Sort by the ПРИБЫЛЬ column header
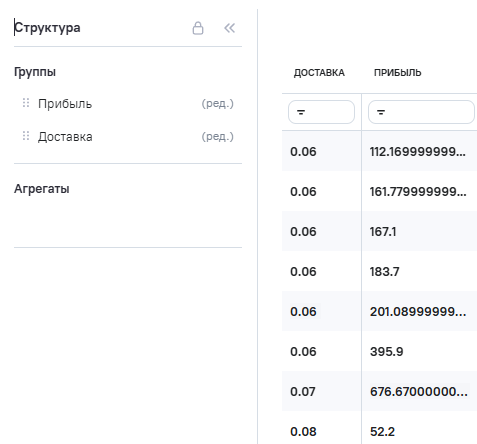This screenshot has width=477, height=444. pos(397,73)
